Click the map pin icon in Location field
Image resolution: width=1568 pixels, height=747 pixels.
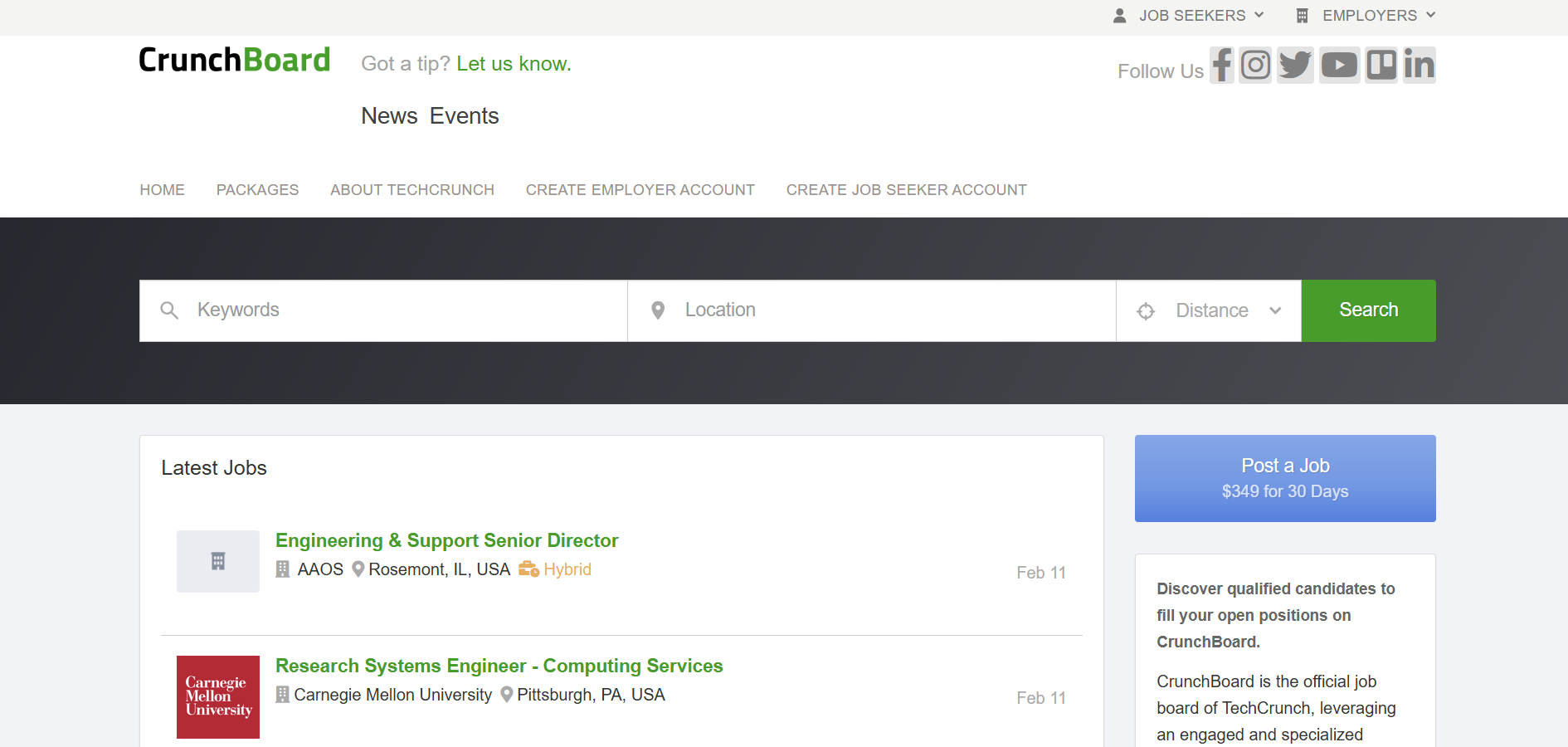click(x=658, y=310)
